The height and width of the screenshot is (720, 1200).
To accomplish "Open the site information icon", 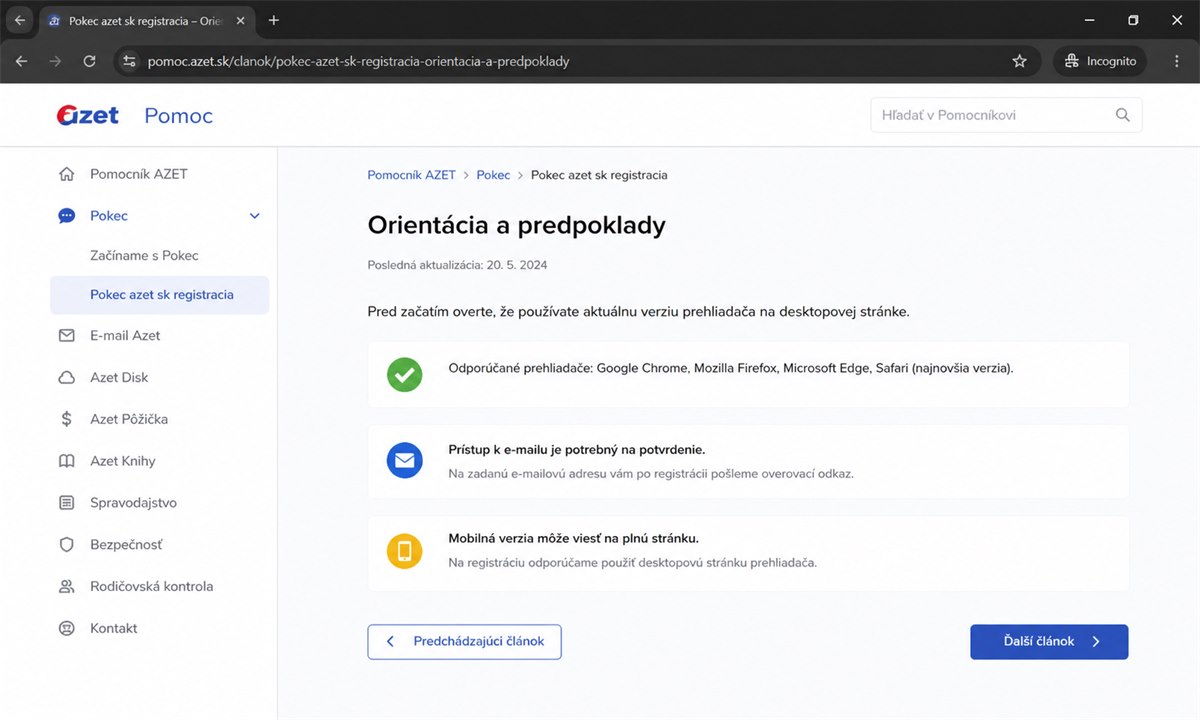I will [128, 61].
